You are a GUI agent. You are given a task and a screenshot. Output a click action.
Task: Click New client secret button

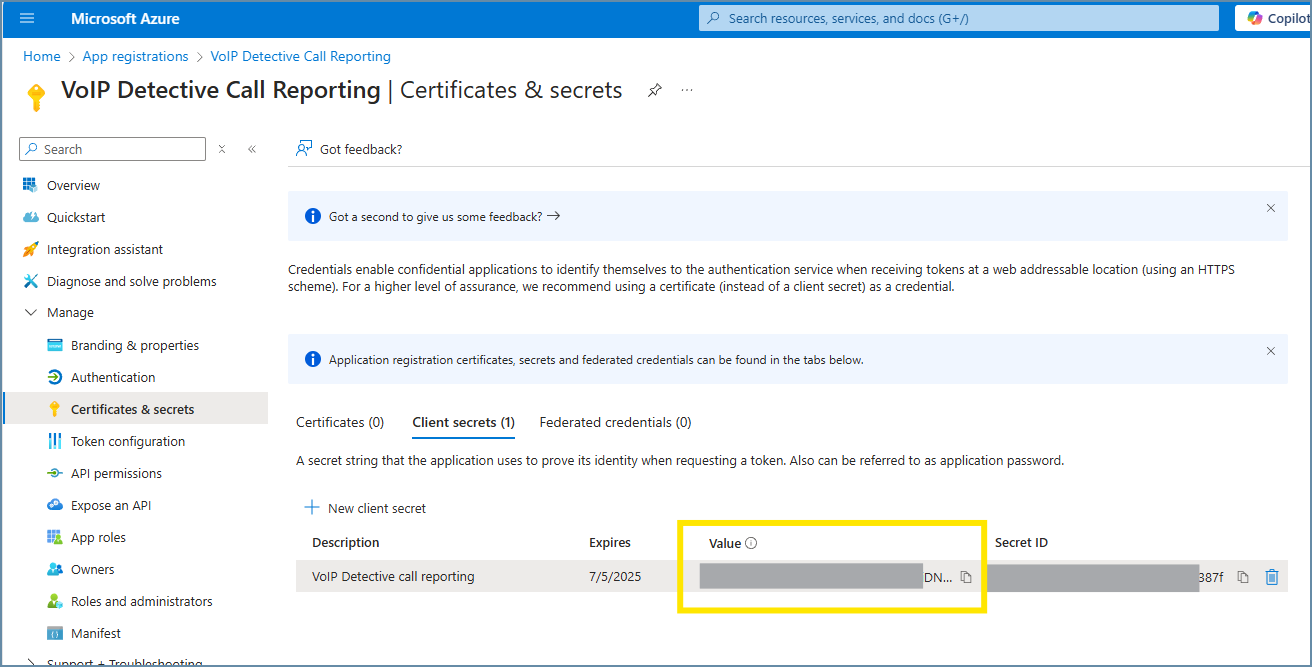tap(365, 508)
